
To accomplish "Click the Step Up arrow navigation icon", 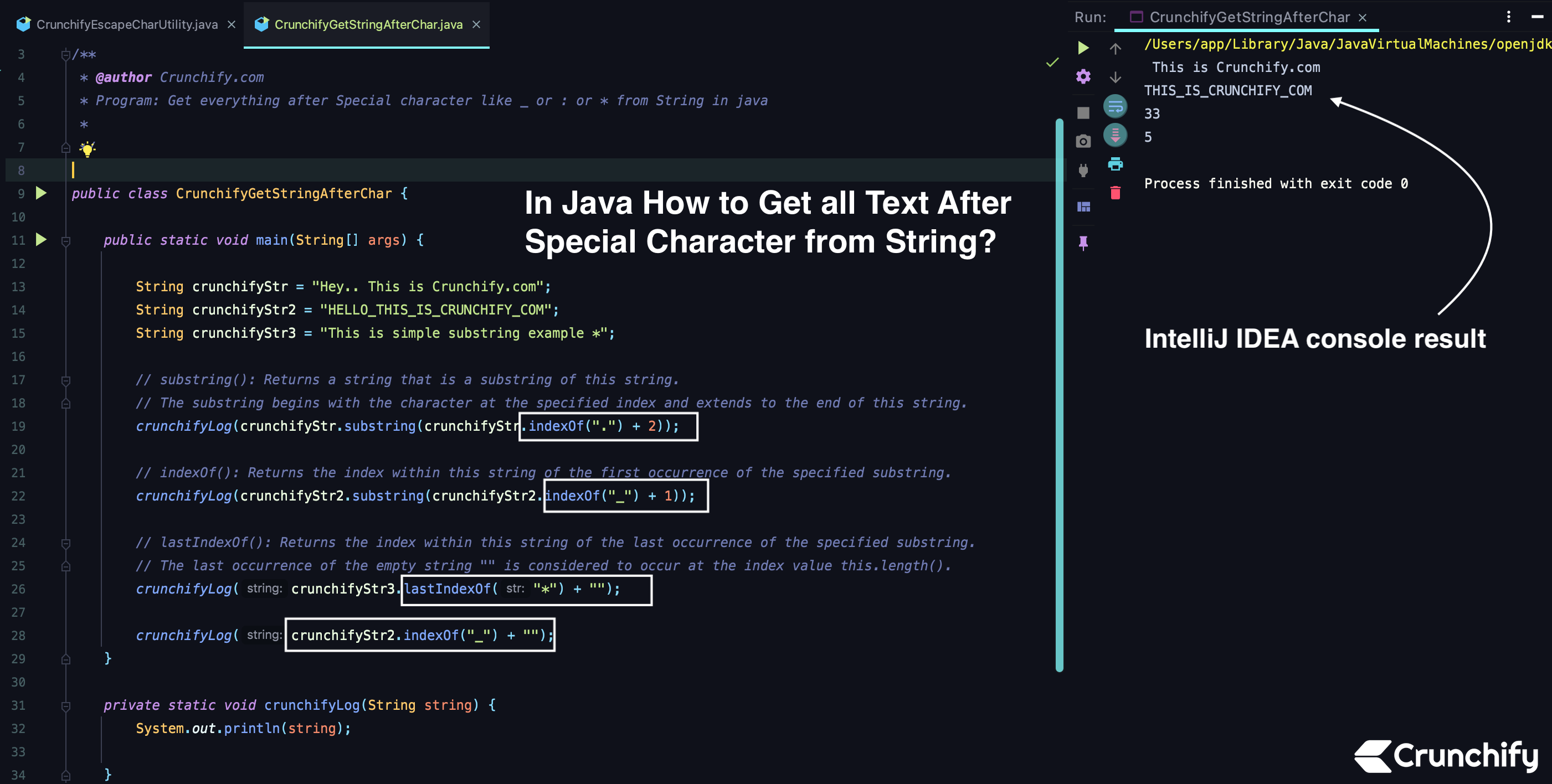I will coord(1116,47).
